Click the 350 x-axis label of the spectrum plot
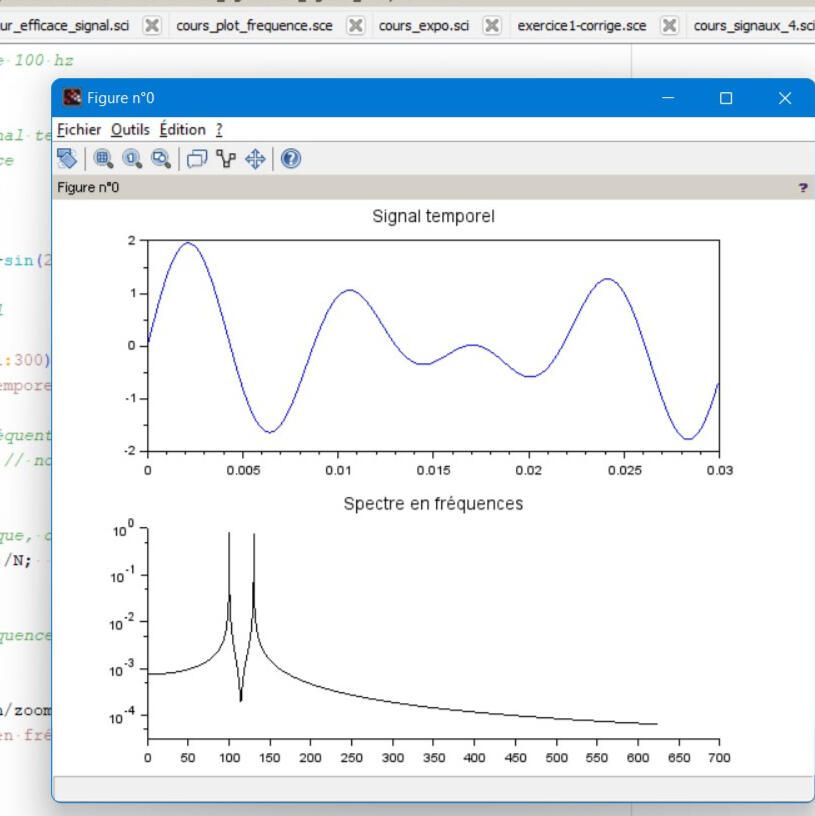Image resolution: width=815 pixels, height=816 pixels. click(434, 758)
